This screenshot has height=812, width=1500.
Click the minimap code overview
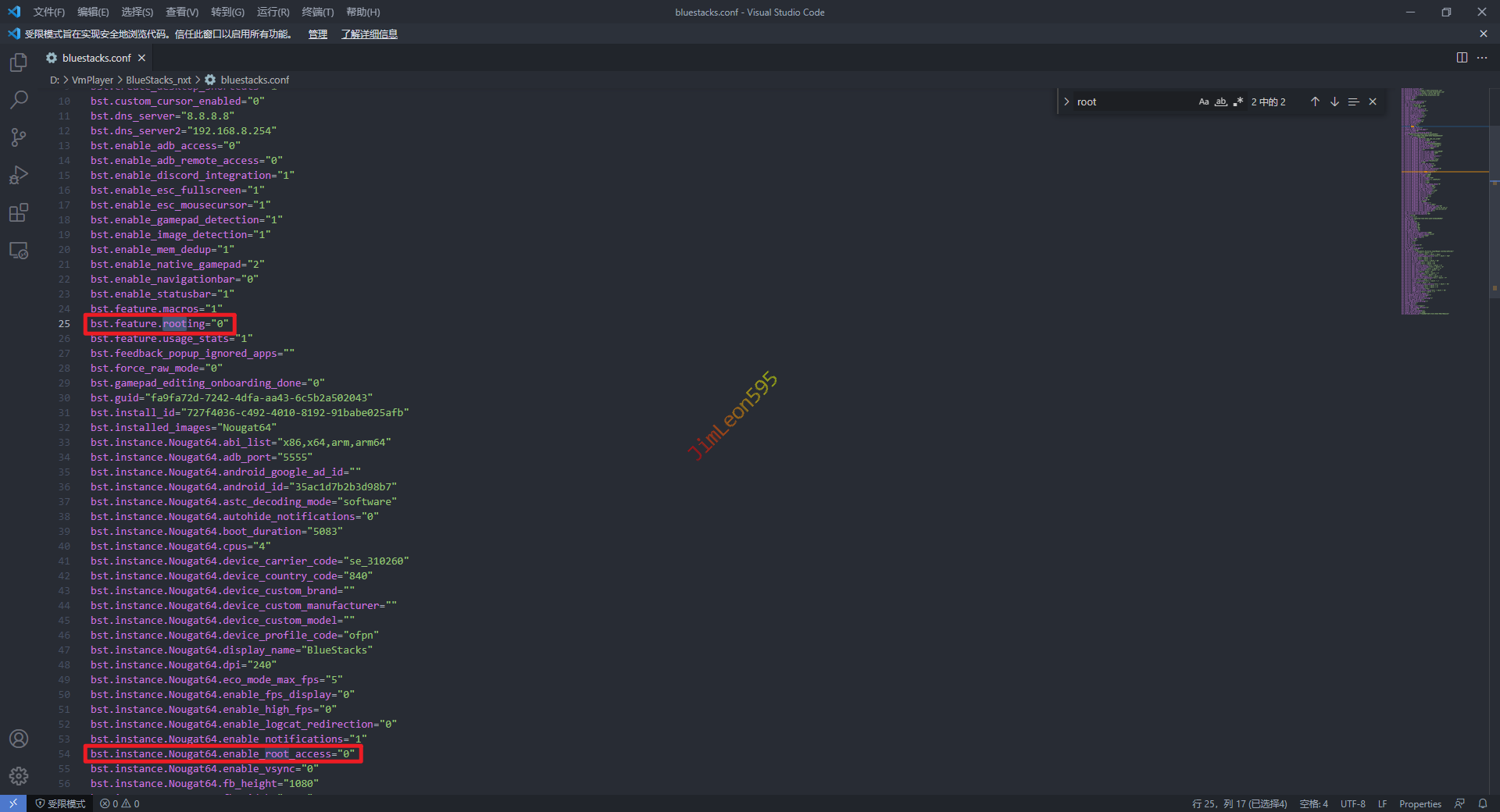pyautogui.click(x=1426, y=203)
